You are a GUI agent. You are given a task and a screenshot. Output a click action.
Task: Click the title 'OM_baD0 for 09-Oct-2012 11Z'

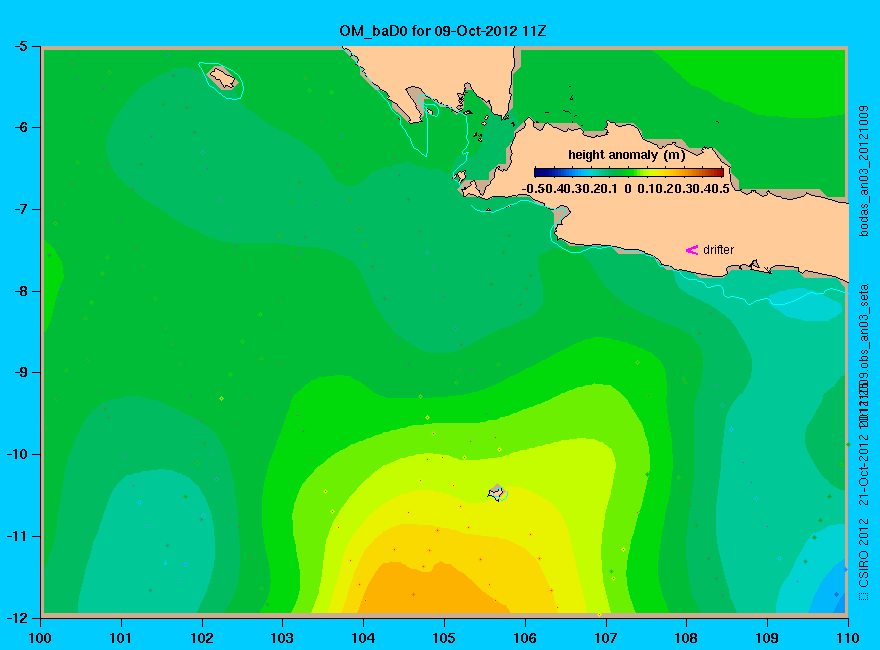click(442, 30)
